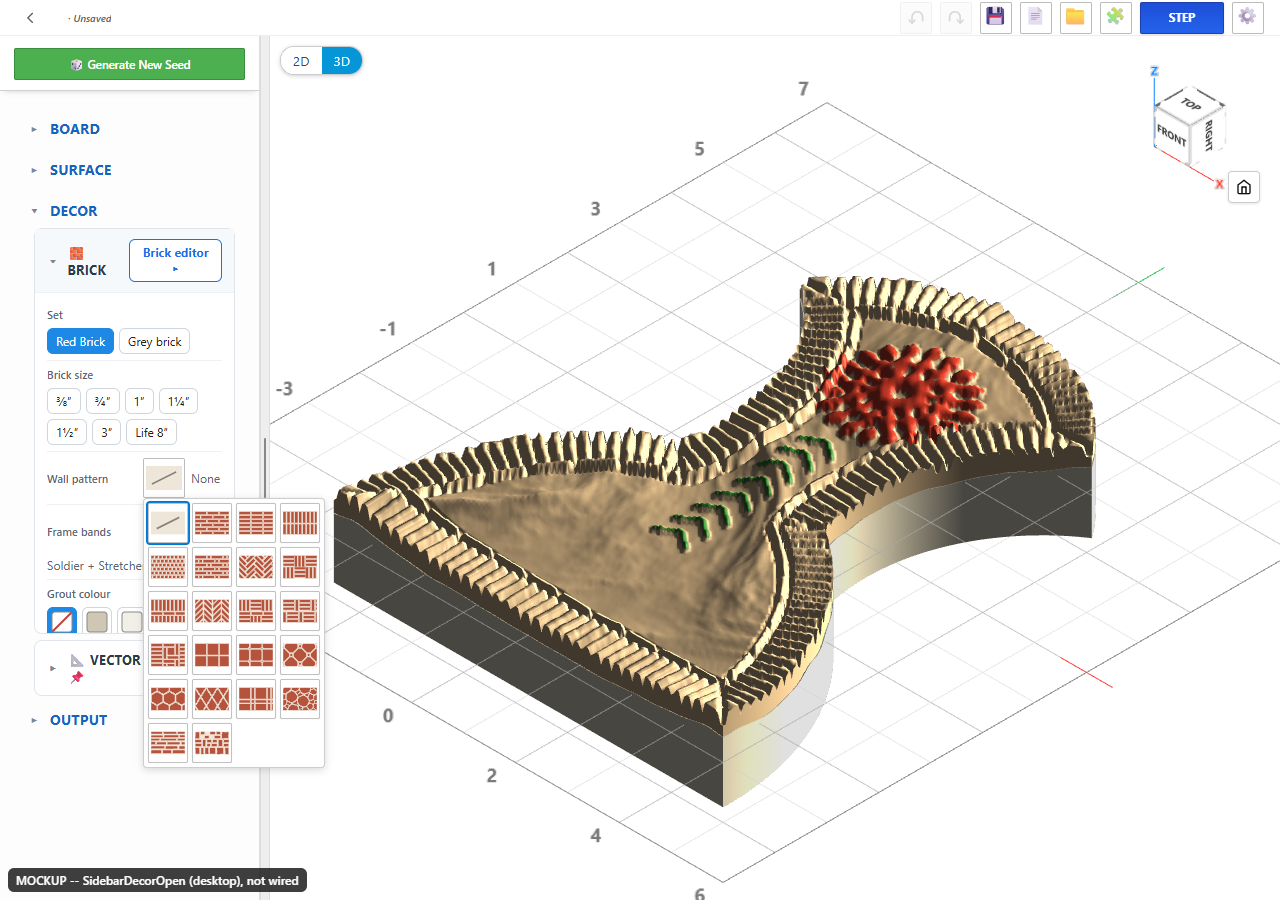Click the green puzzle piece icon
This screenshot has height=900, width=1280.
1115,18
